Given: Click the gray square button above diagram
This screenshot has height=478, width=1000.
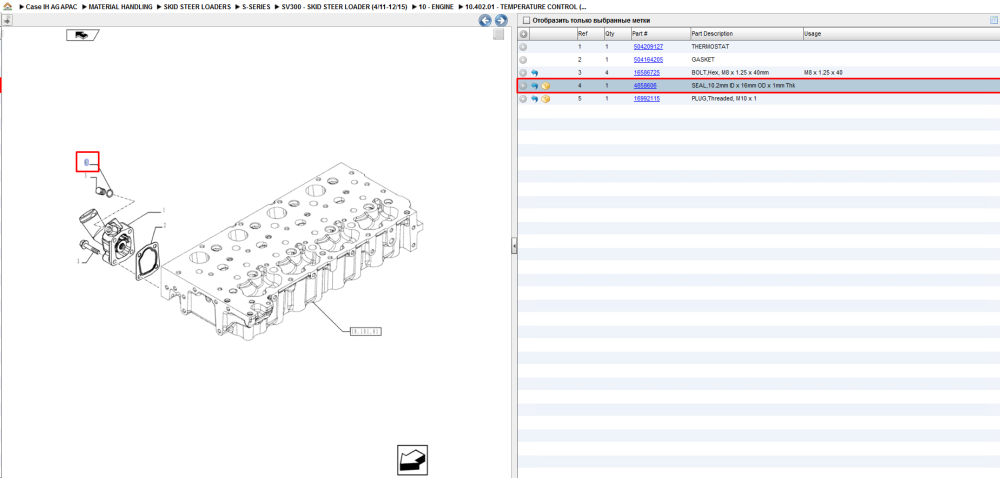Looking at the screenshot, I should point(499,34).
